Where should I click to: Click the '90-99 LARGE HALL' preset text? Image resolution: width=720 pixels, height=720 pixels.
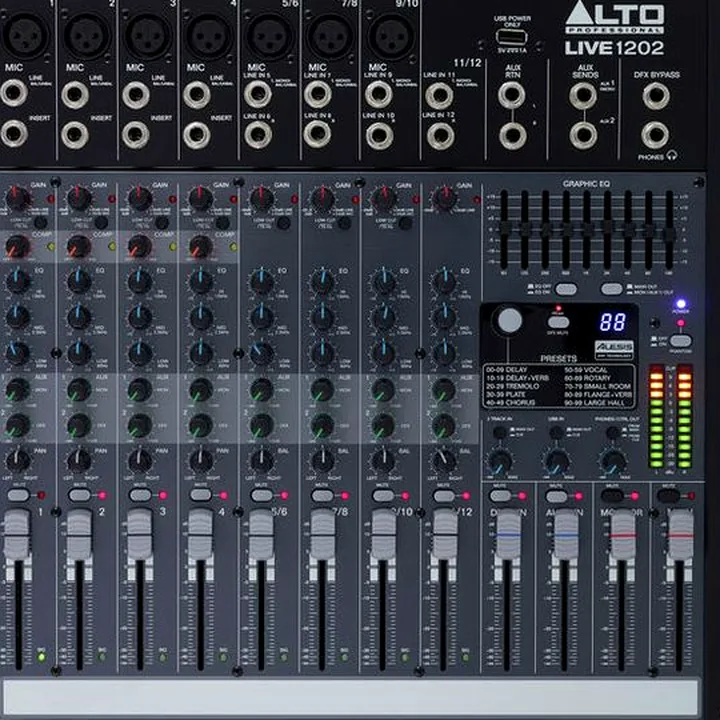pos(594,403)
